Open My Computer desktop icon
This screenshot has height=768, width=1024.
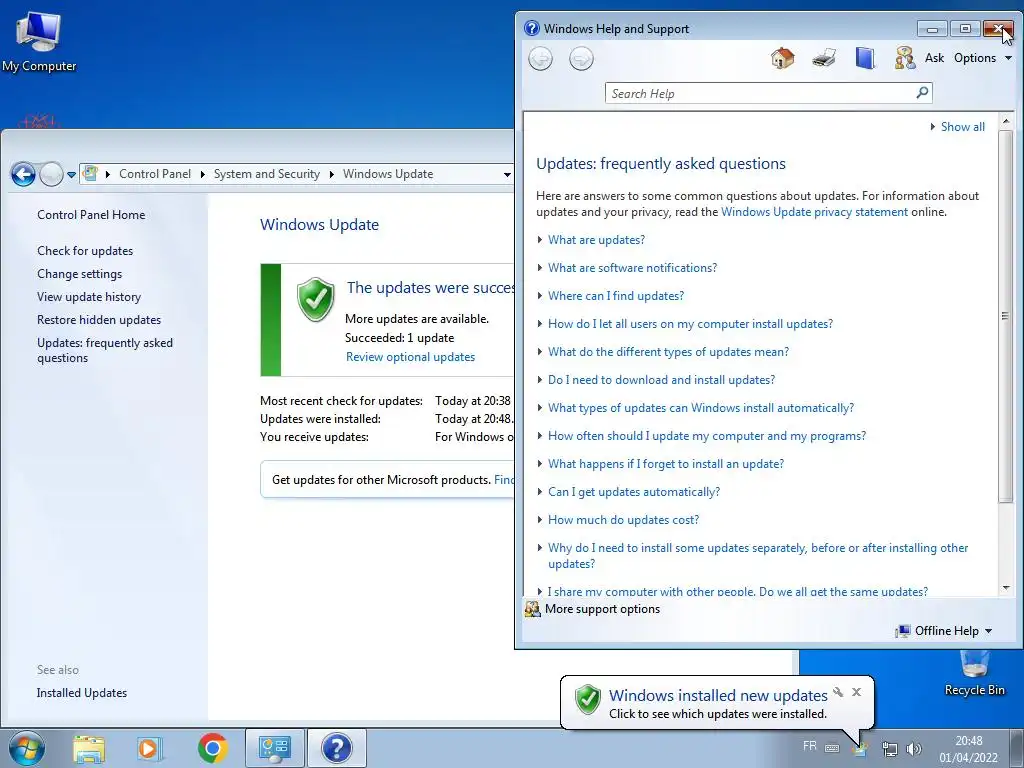(x=39, y=40)
